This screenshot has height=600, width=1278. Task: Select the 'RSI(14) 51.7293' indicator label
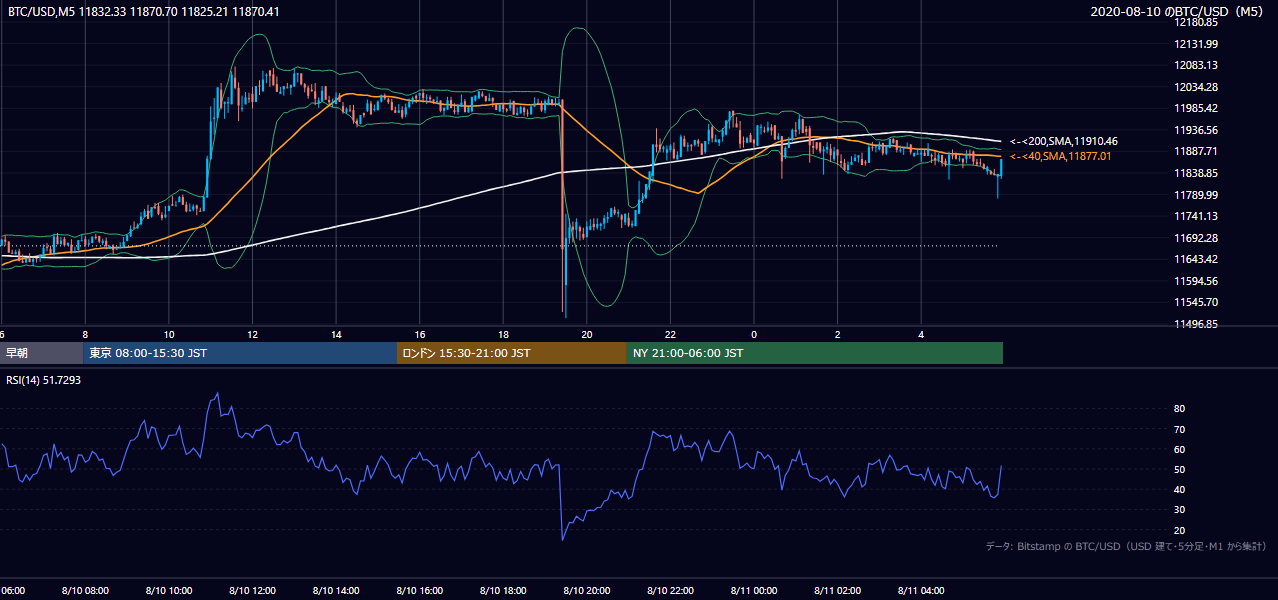point(44,381)
